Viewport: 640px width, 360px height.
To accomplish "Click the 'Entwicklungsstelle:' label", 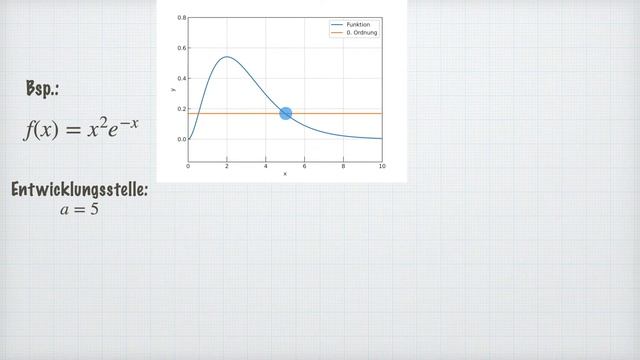I will (x=80, y=189).
